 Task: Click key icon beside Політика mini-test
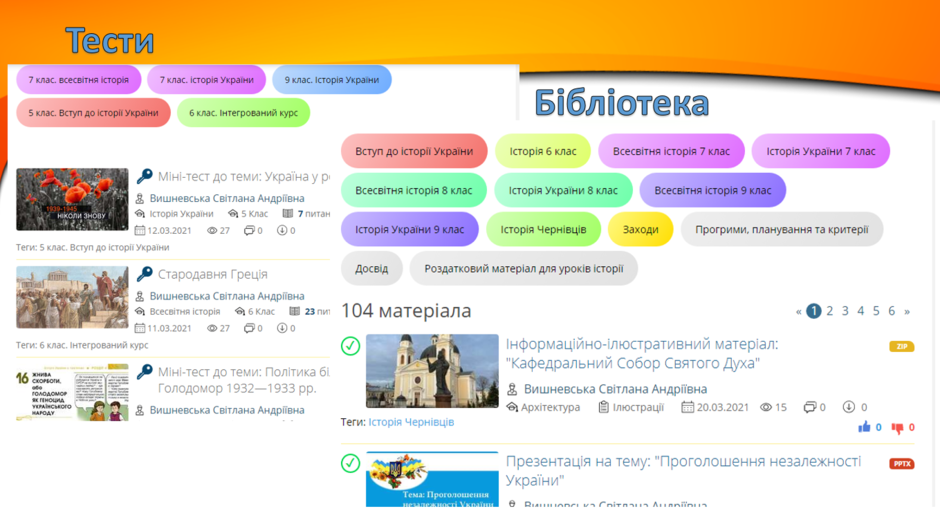tap(144, 371)
